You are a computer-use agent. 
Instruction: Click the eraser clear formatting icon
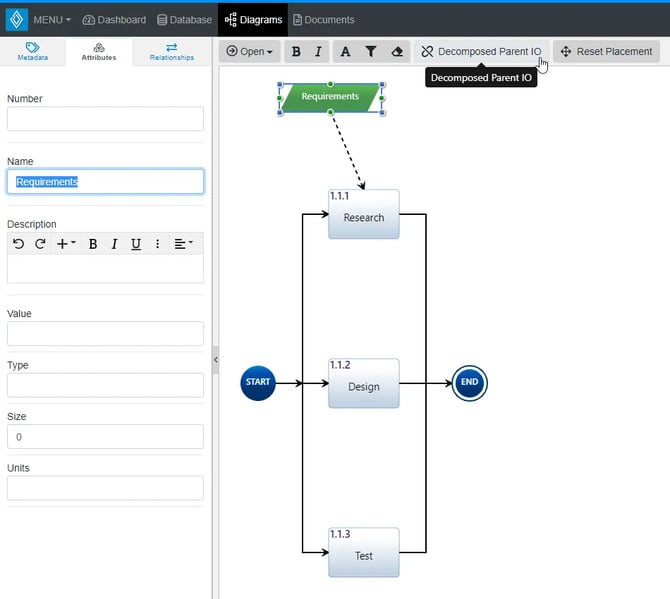point(397,52)
